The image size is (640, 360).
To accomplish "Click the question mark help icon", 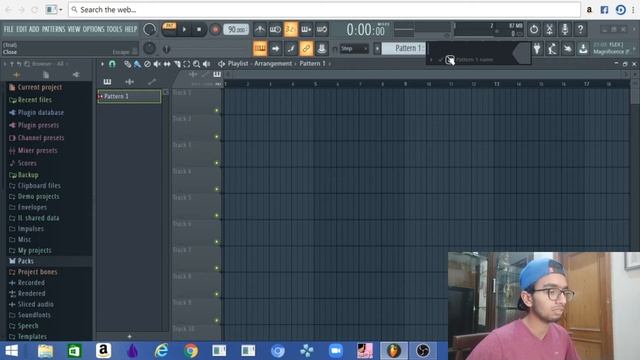I will 580,29.
